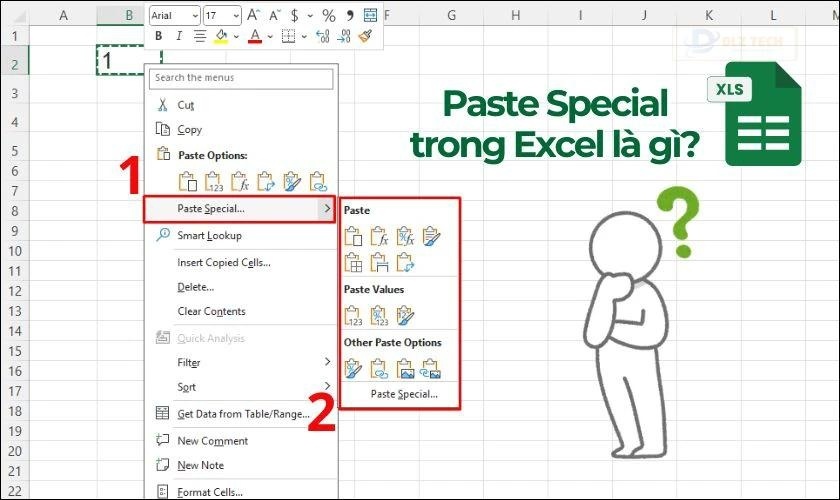840x500 pixels.
Task: Toggle Italic formatting in mini toolbar
Action: (x=179, y=36)
